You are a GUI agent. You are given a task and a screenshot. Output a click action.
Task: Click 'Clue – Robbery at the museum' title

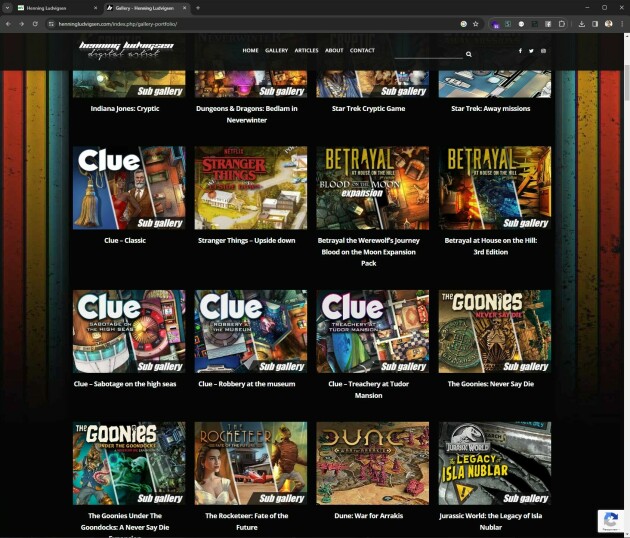tap(247, 384)
